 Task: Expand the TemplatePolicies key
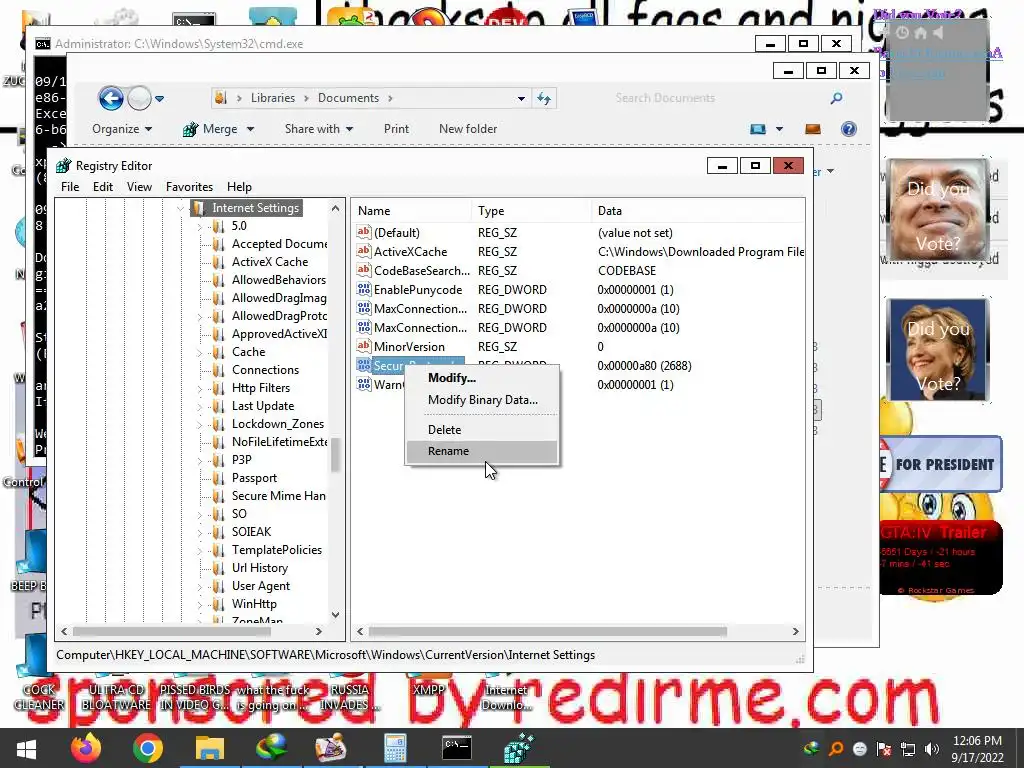tap(200, 551)
